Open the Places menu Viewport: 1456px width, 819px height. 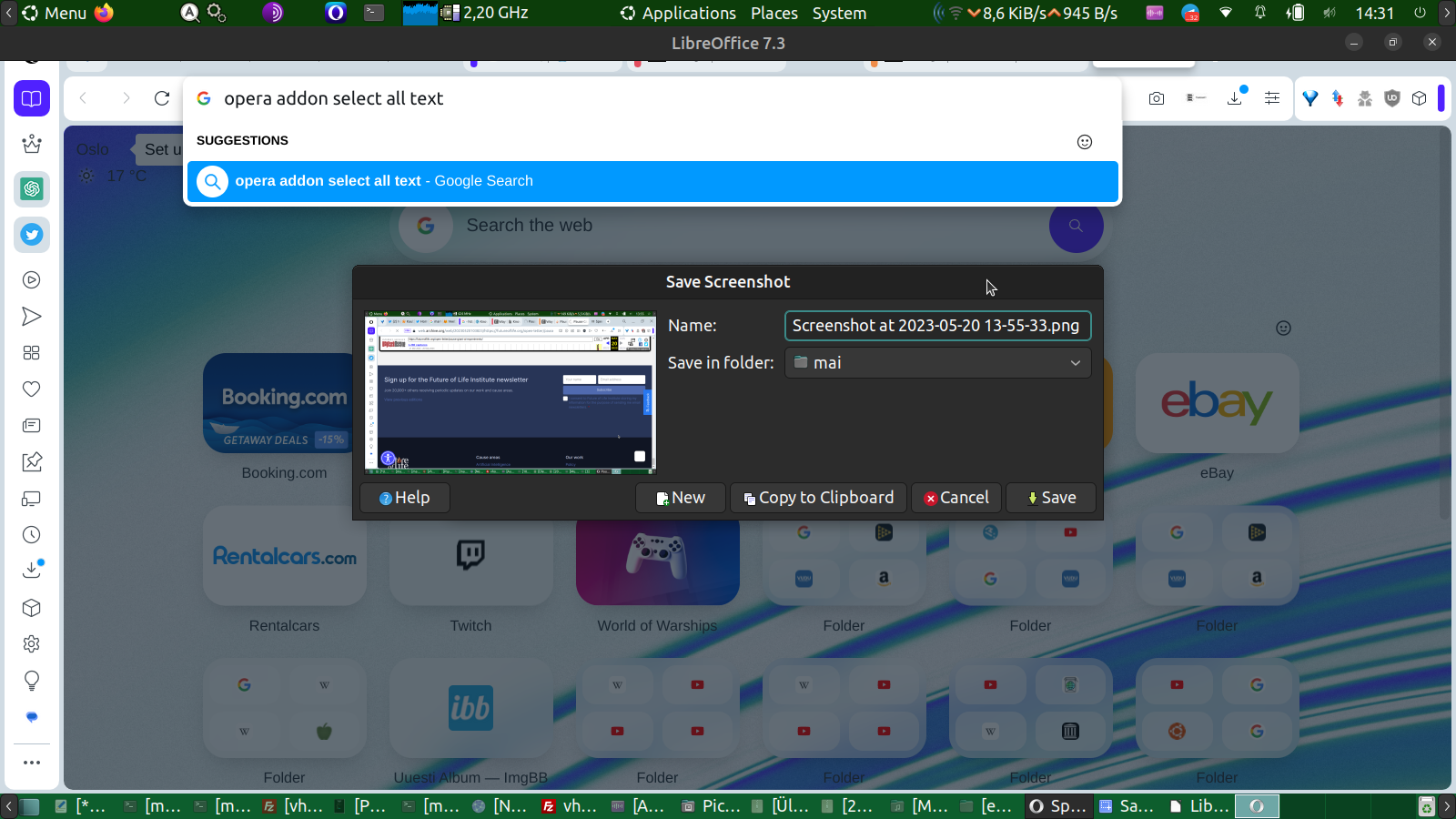tap(774, 13)
